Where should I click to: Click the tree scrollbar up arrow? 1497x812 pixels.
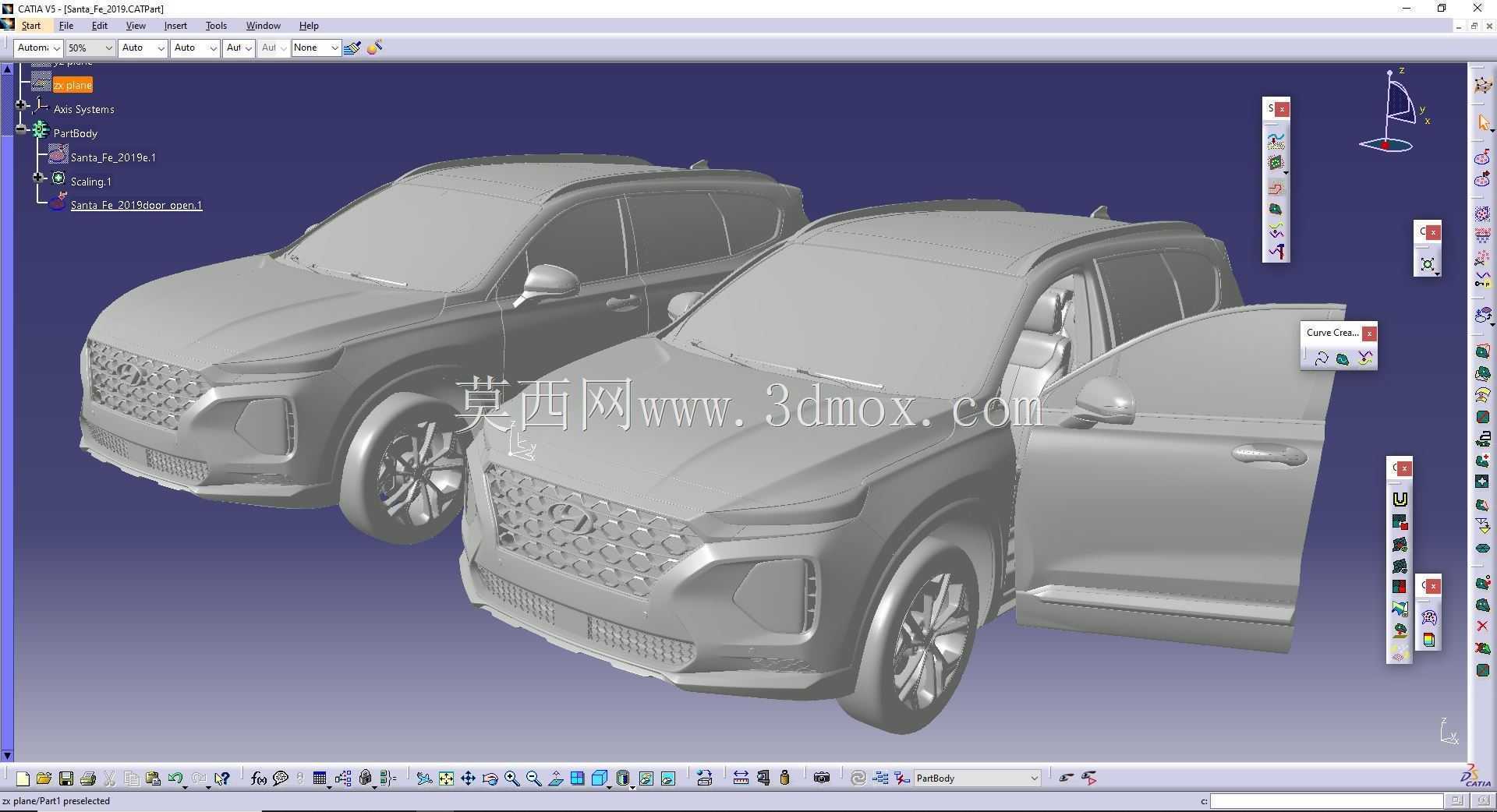click(7, 69)
